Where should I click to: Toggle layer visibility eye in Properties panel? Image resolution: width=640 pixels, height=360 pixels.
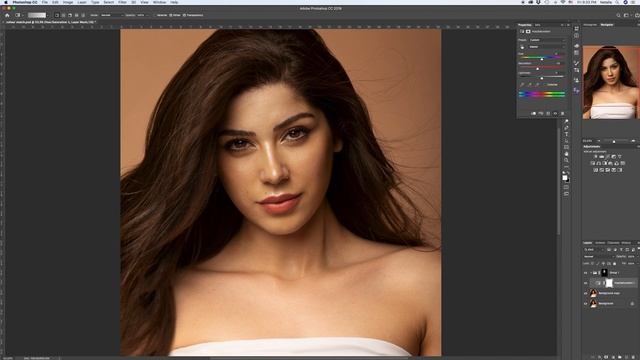tap(555, 113)
